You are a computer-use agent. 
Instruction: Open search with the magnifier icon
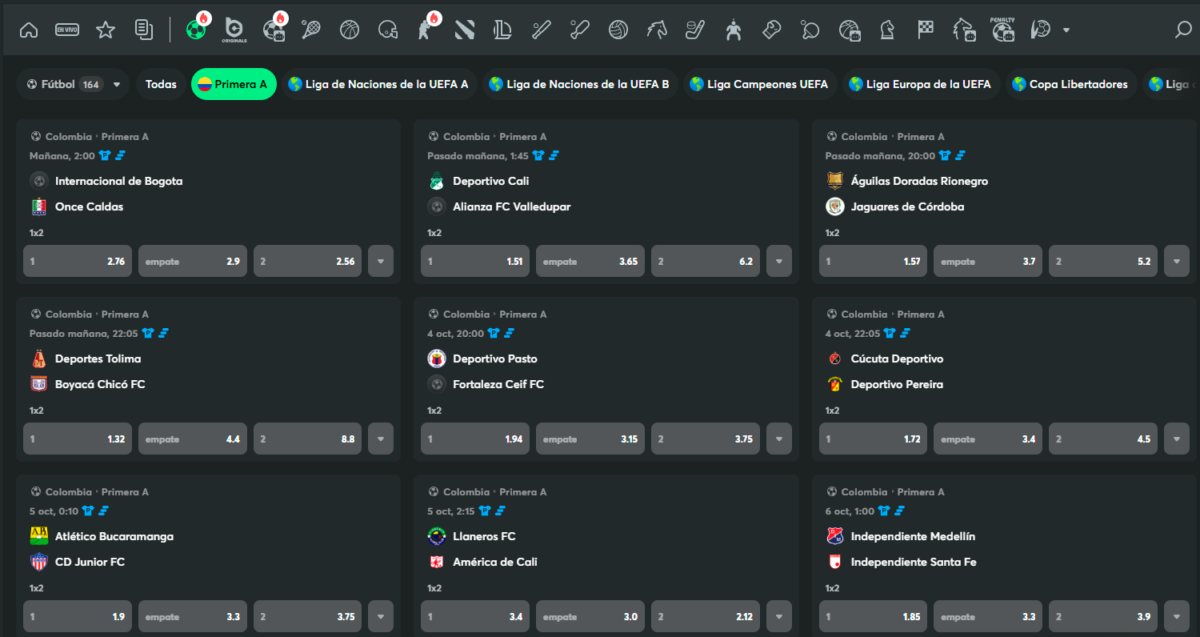pyautogui.click(x=1184, y=30)
